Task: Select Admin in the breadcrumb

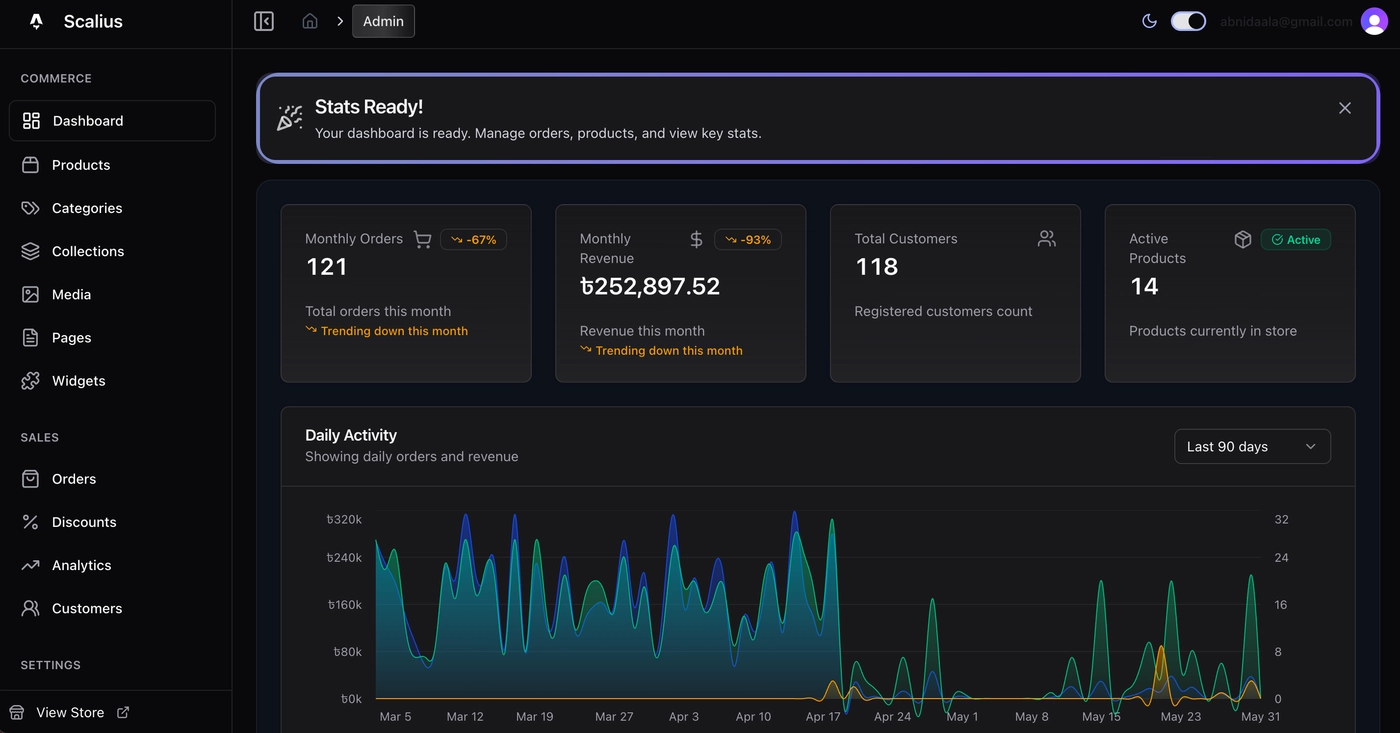Action: [383, 20]
